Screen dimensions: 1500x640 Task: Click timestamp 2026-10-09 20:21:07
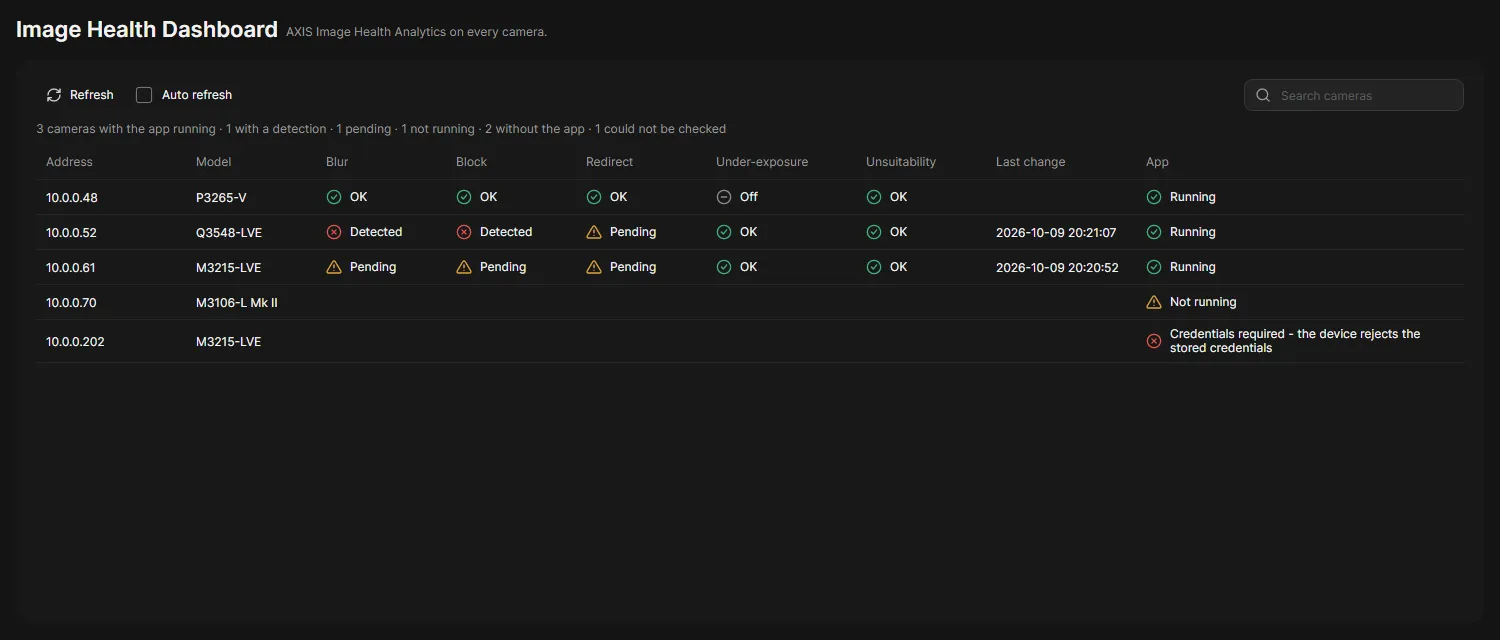(1056, 233)
